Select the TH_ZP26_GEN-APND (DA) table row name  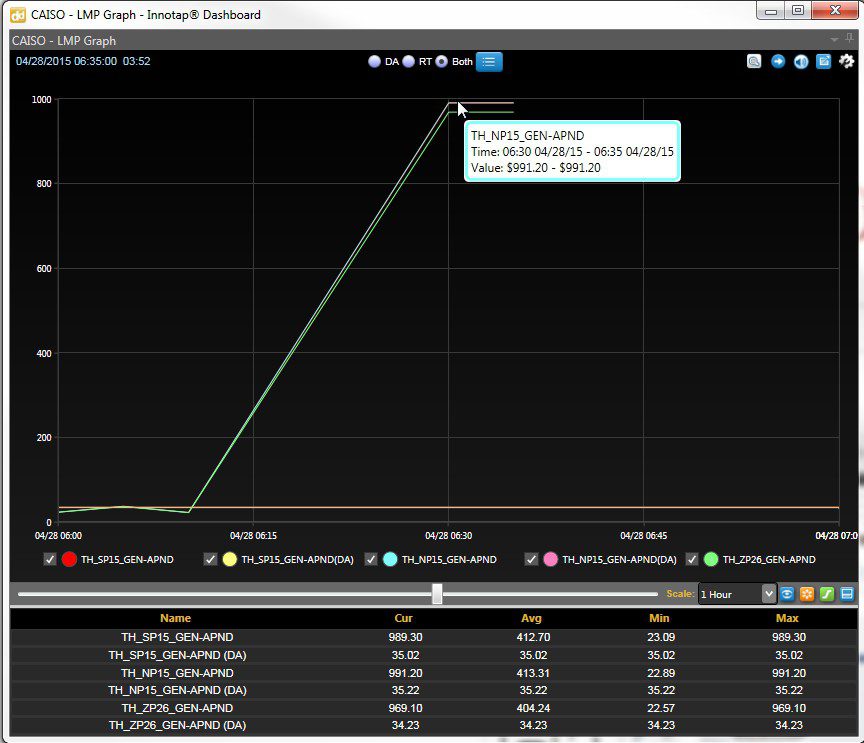(177, 725)
